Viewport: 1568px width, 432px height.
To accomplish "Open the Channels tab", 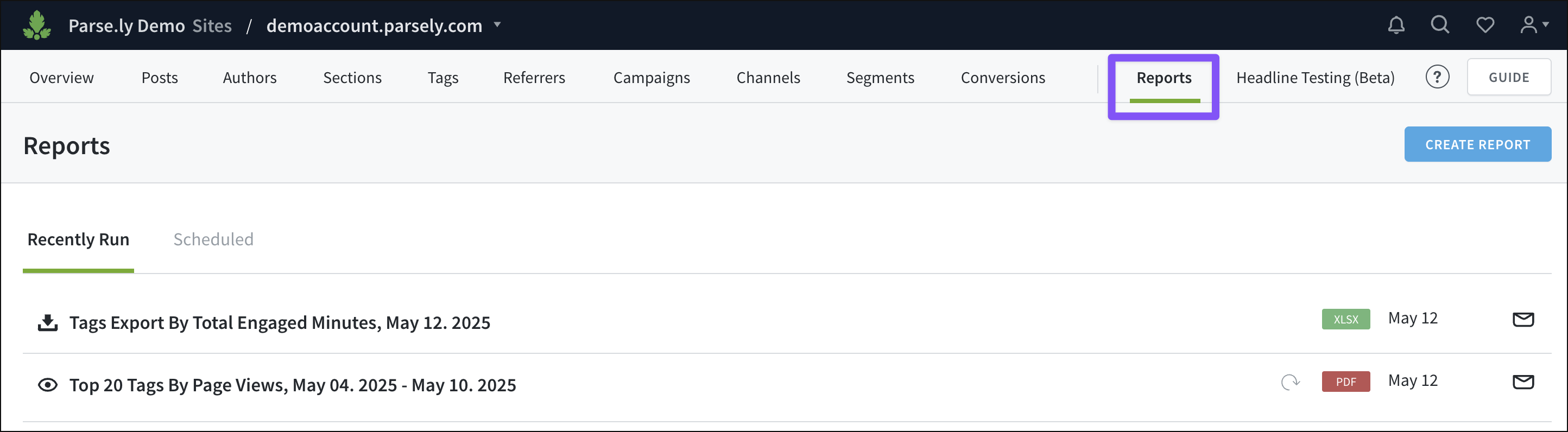I will [768, 78].
